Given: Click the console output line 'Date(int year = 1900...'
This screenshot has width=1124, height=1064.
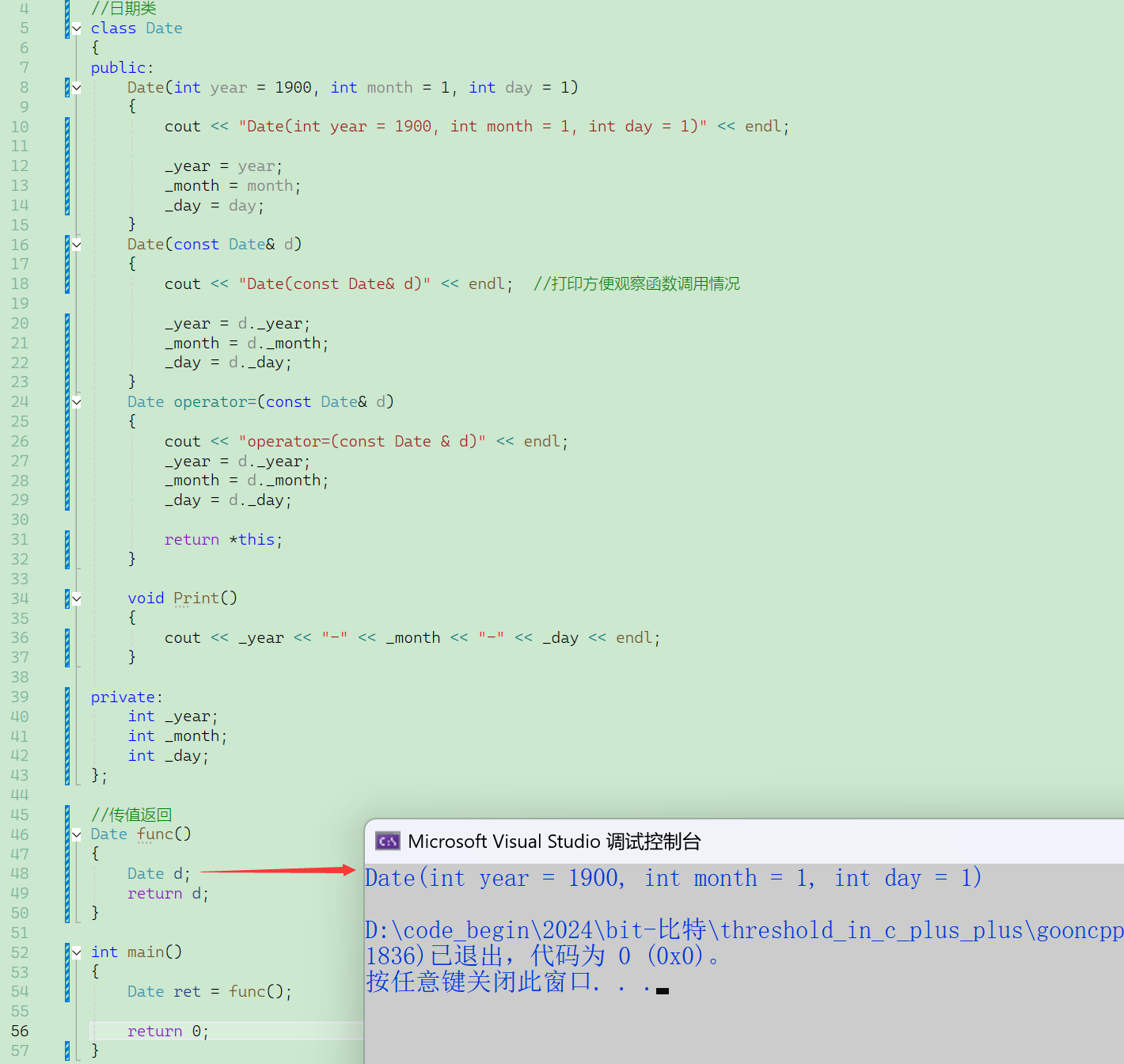Looking at the screenshot, I should [x=673, y=878].
